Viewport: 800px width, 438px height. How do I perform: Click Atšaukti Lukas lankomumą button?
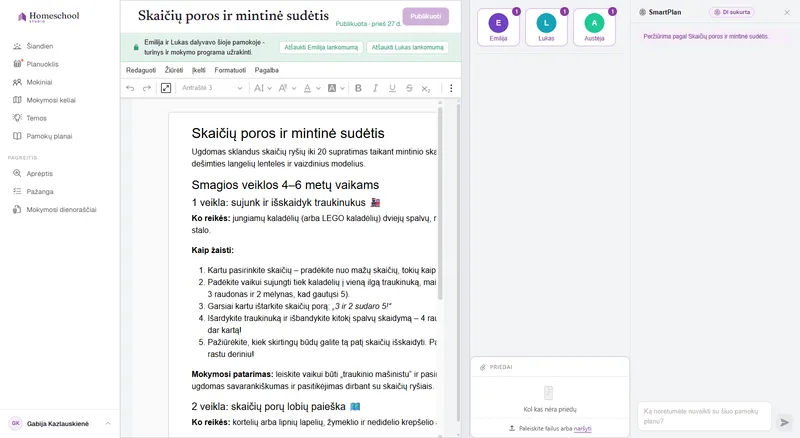coord(407,47)
